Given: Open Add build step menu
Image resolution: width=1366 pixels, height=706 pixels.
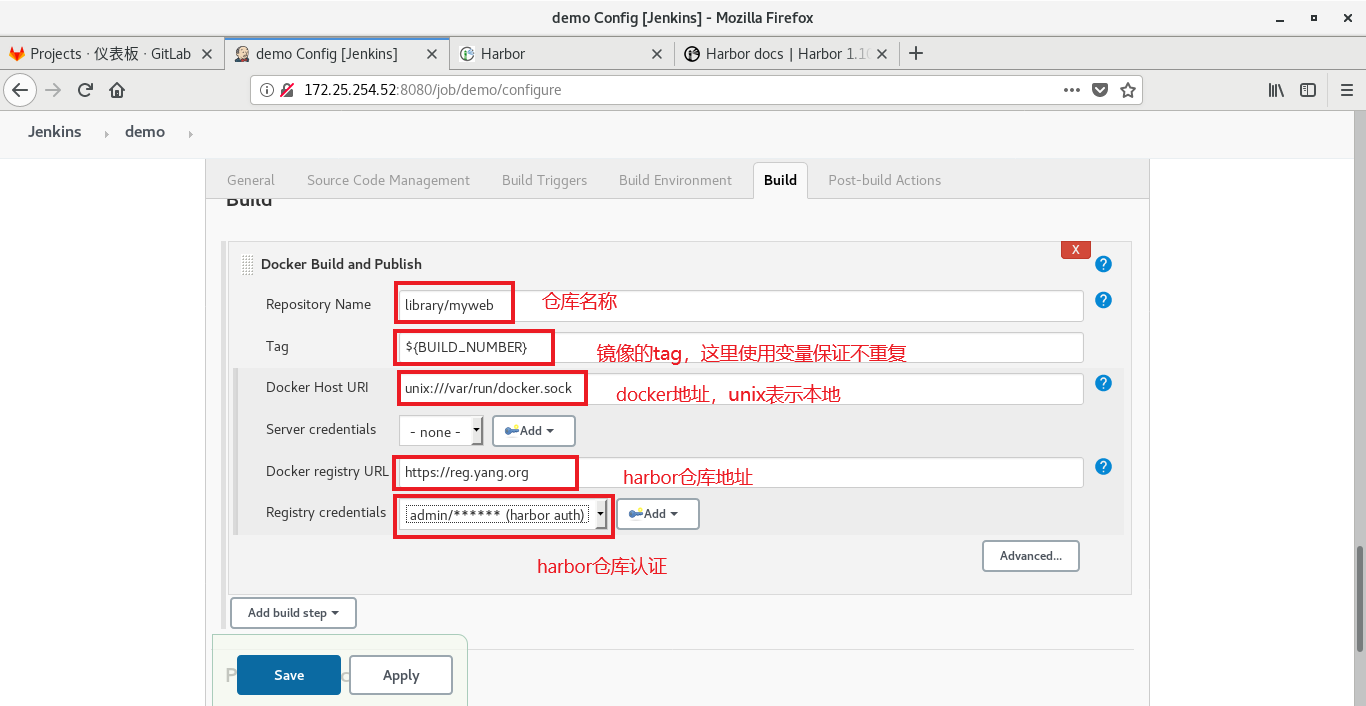Looking at the screenshot, I should tap(293, 613).
